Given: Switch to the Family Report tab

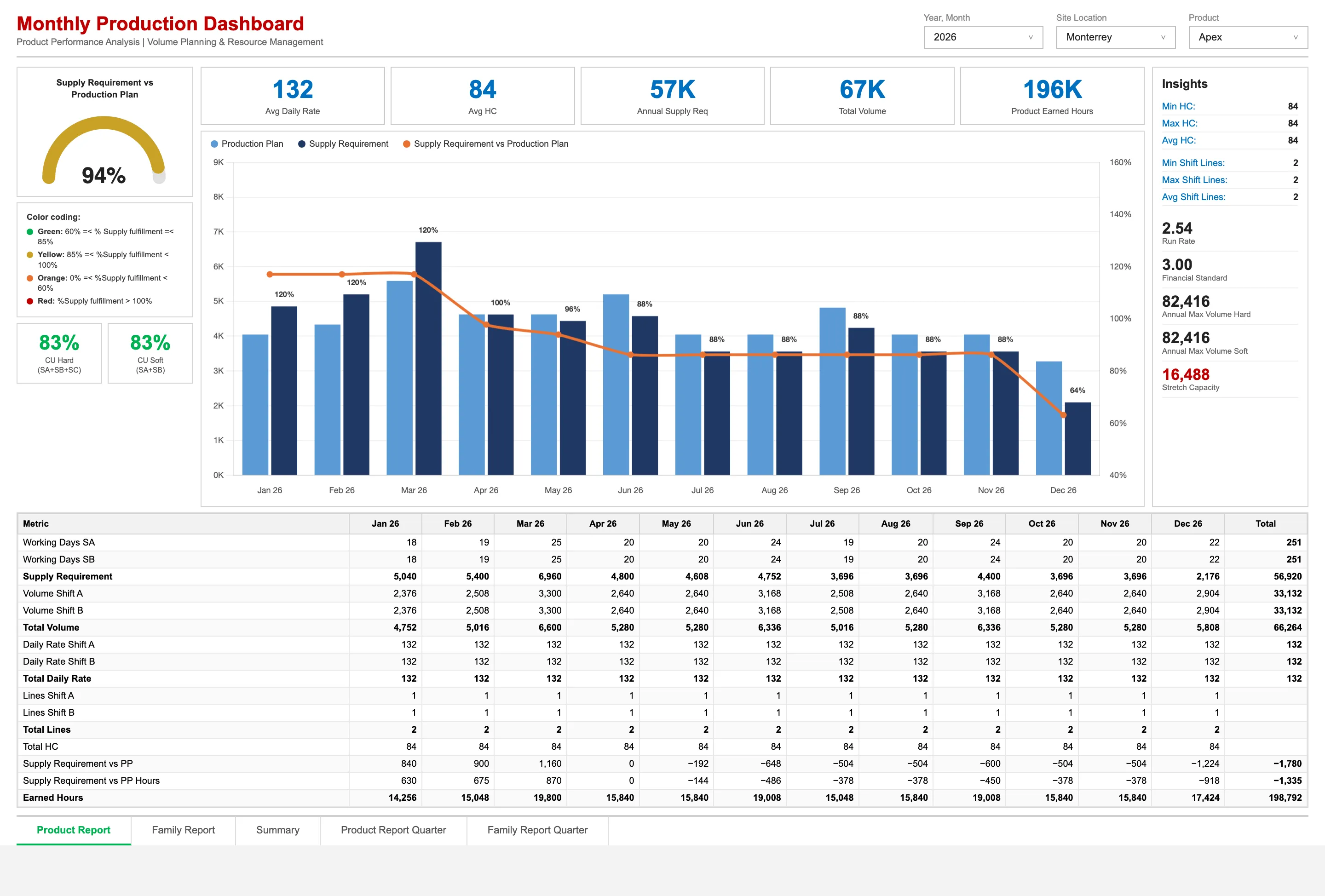Looking at the screenshot, I should pos(183,830).
